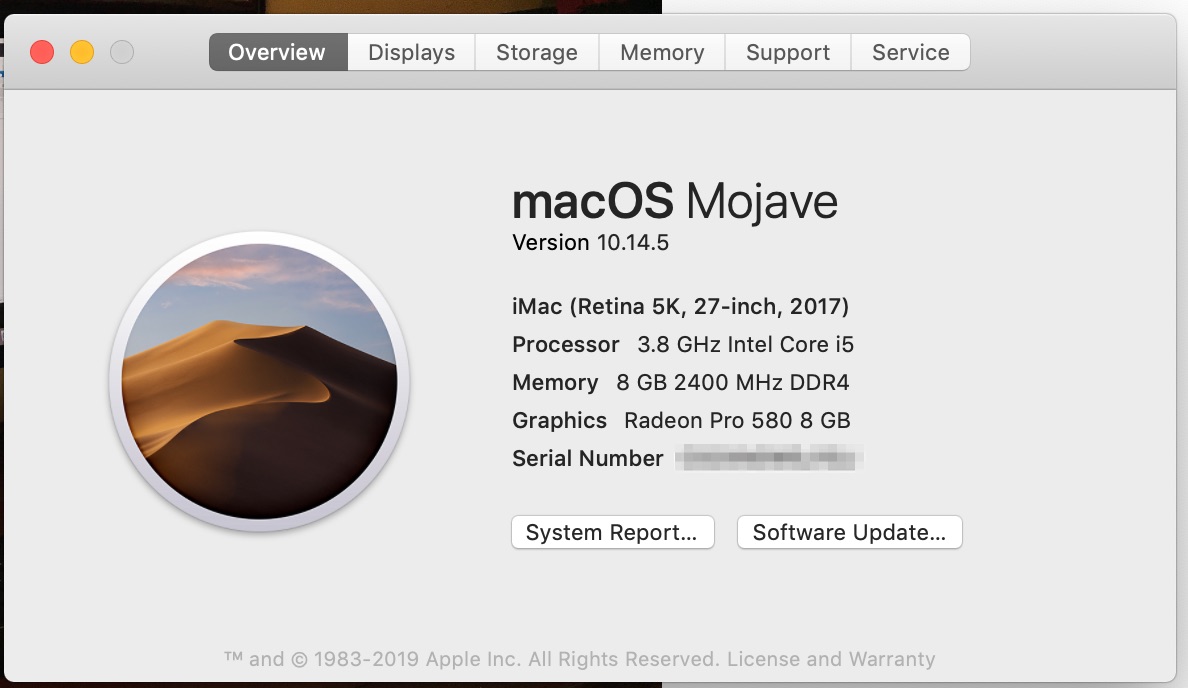Minimize the window with the yellow button

pos(82,52)
